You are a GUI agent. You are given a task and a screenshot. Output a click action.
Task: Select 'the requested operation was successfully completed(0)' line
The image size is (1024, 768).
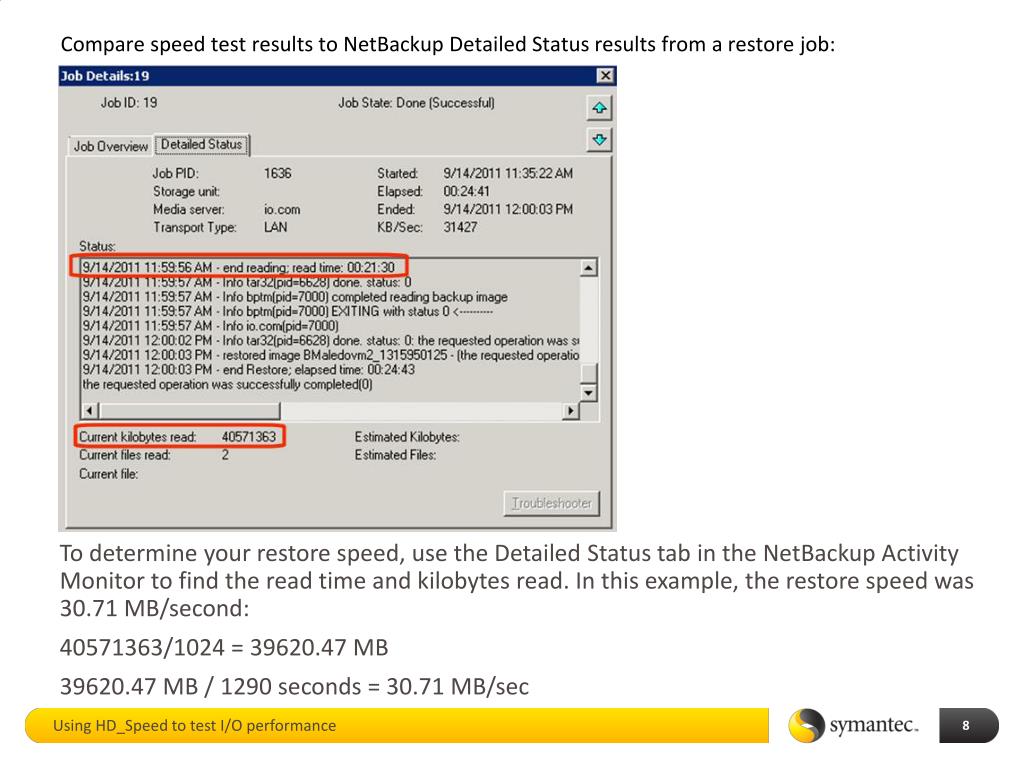227,384
